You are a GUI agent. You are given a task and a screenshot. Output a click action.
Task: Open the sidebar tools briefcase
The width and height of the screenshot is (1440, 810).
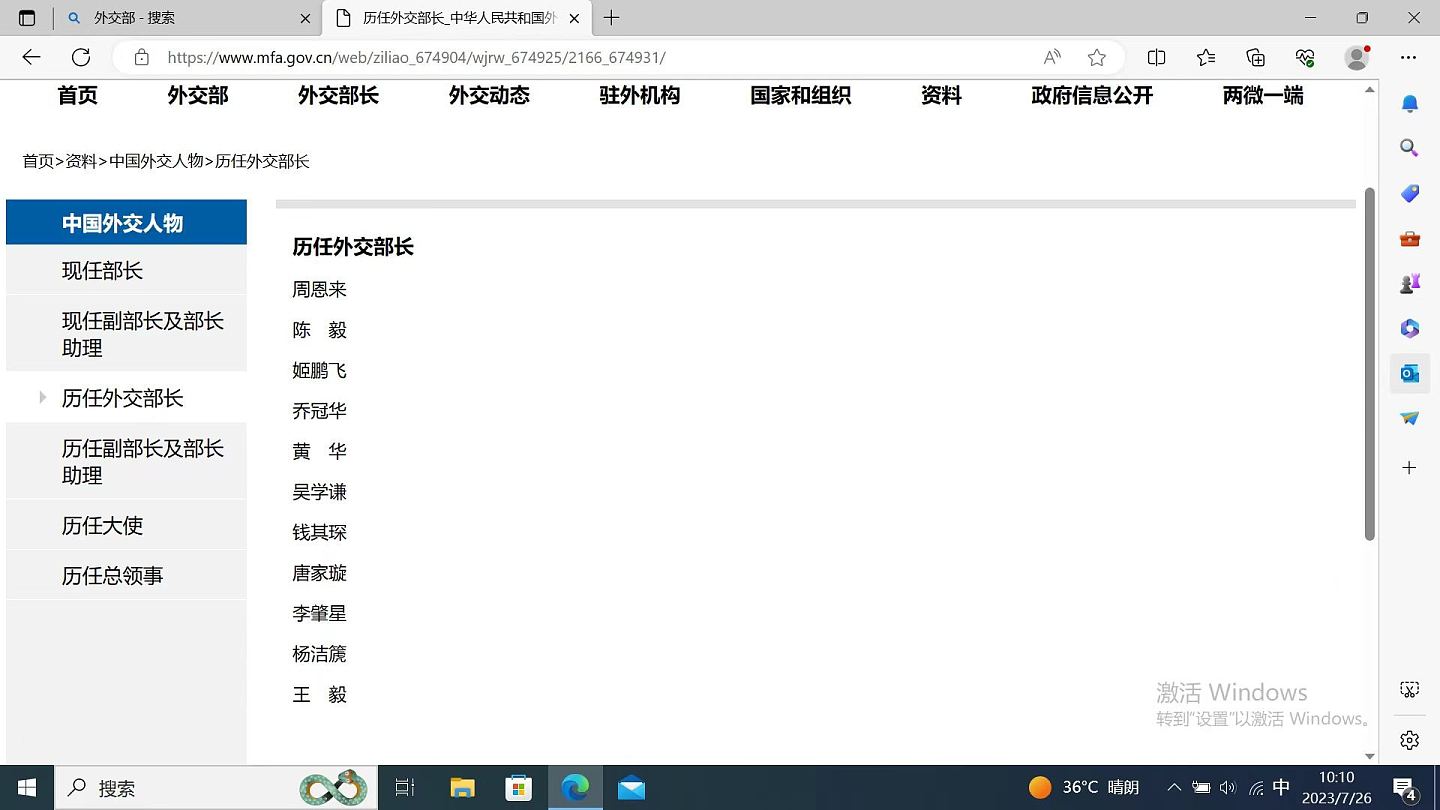click(1409, 239)
